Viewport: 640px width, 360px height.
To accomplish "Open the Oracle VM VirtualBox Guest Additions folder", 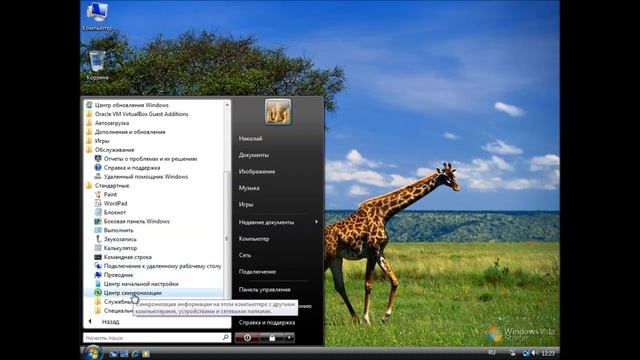I will pyautogui.click(x=137, y=114).
